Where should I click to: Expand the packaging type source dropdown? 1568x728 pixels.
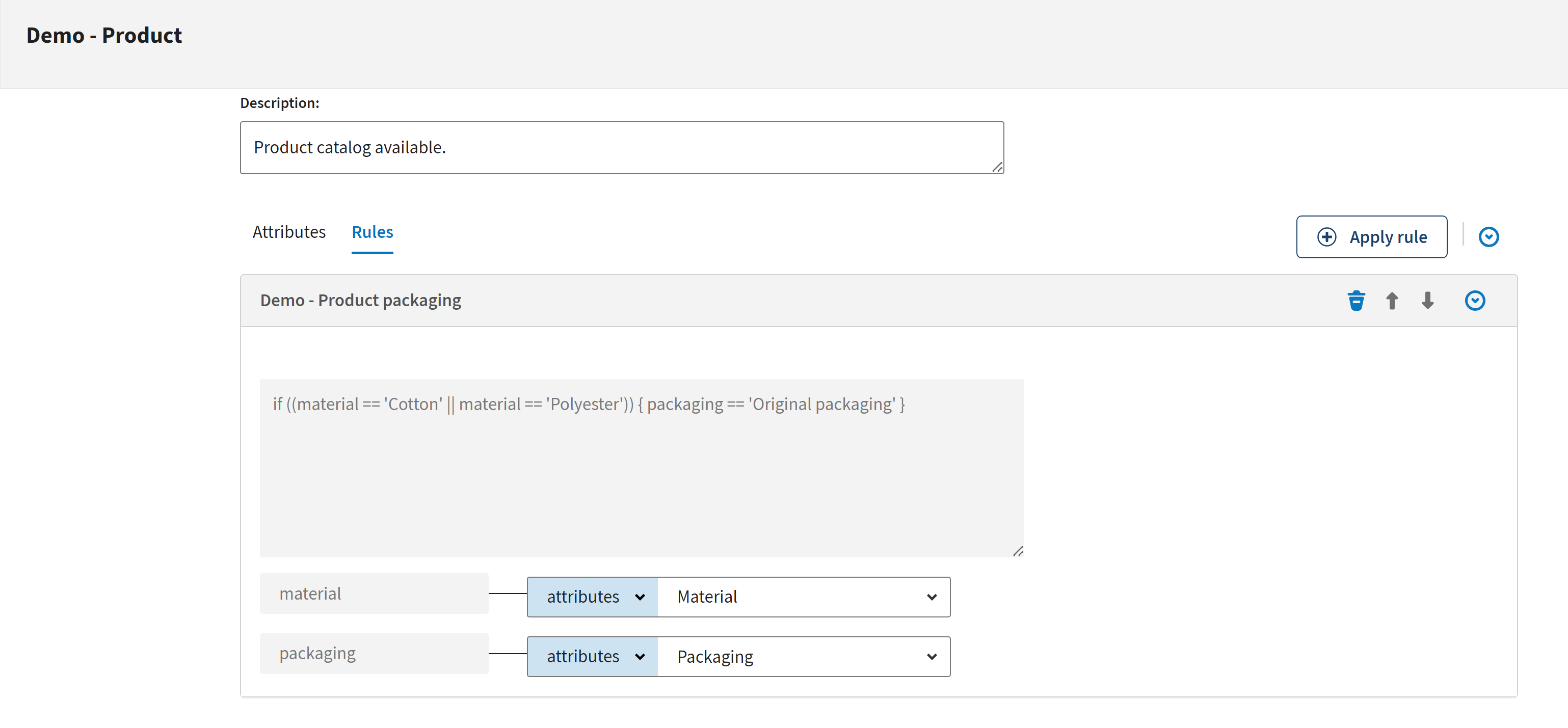coord(592,657)
